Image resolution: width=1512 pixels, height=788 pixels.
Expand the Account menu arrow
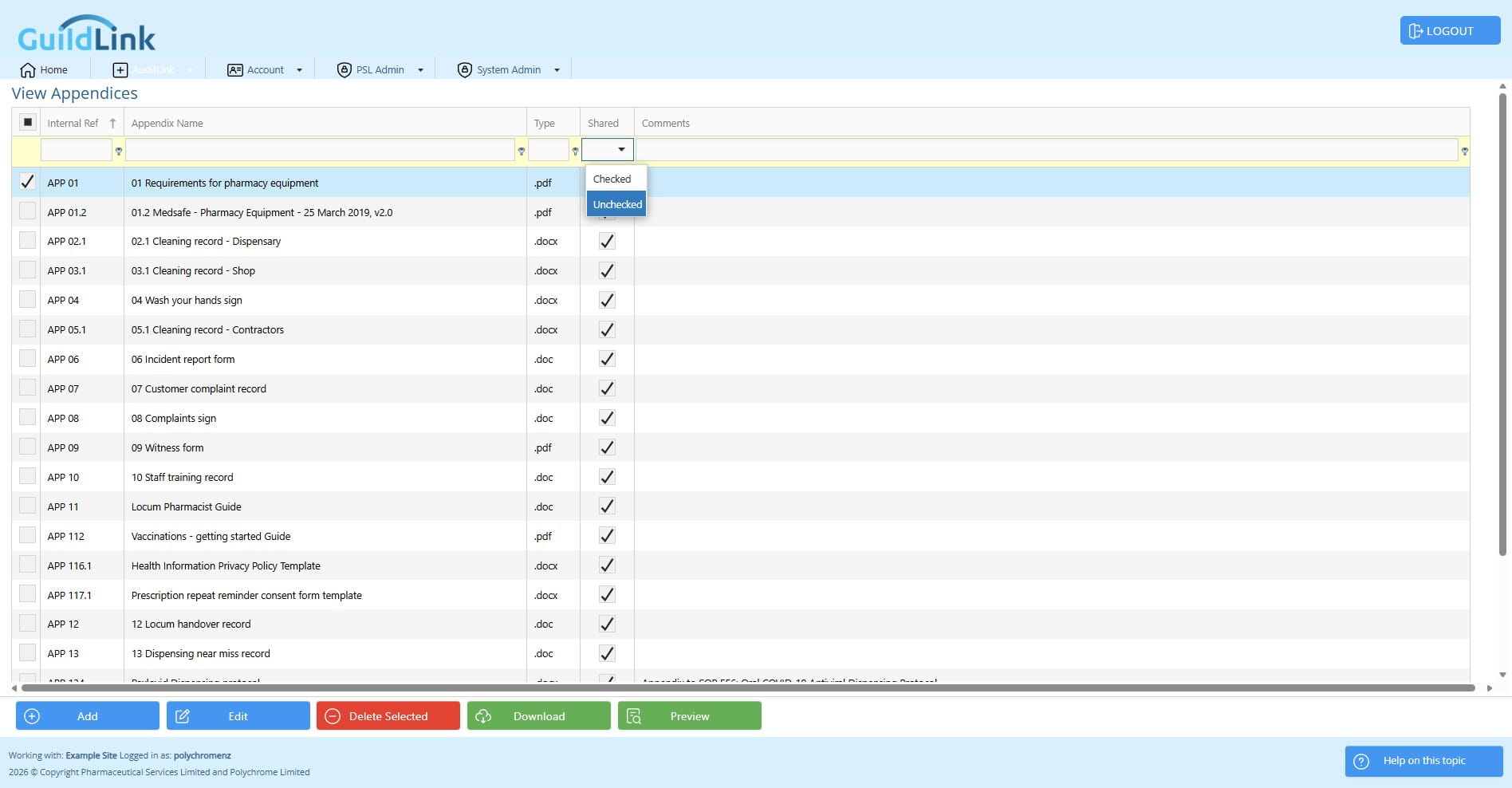pyautogui.click(x=299, y=70)
